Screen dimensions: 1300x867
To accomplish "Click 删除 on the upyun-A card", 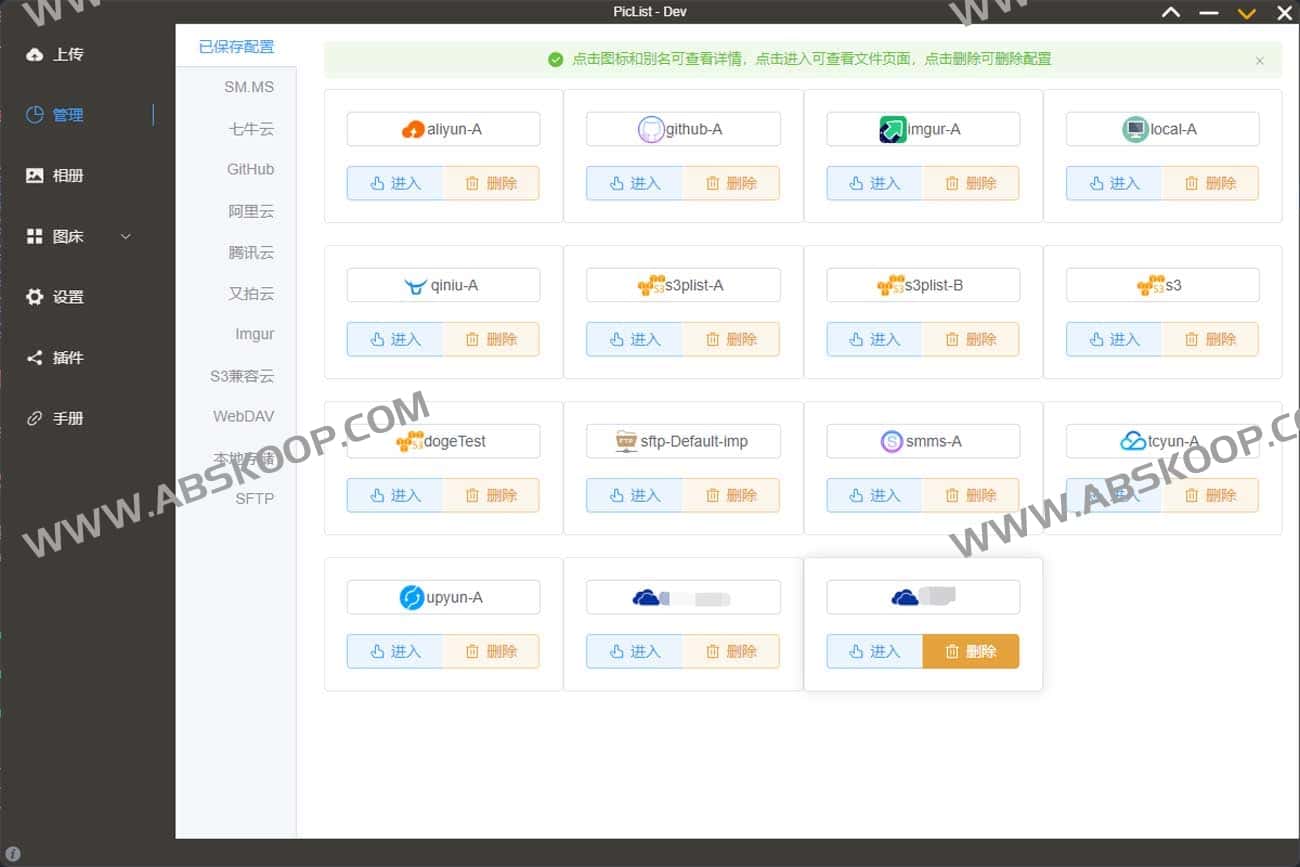I will tap(492, 651).
